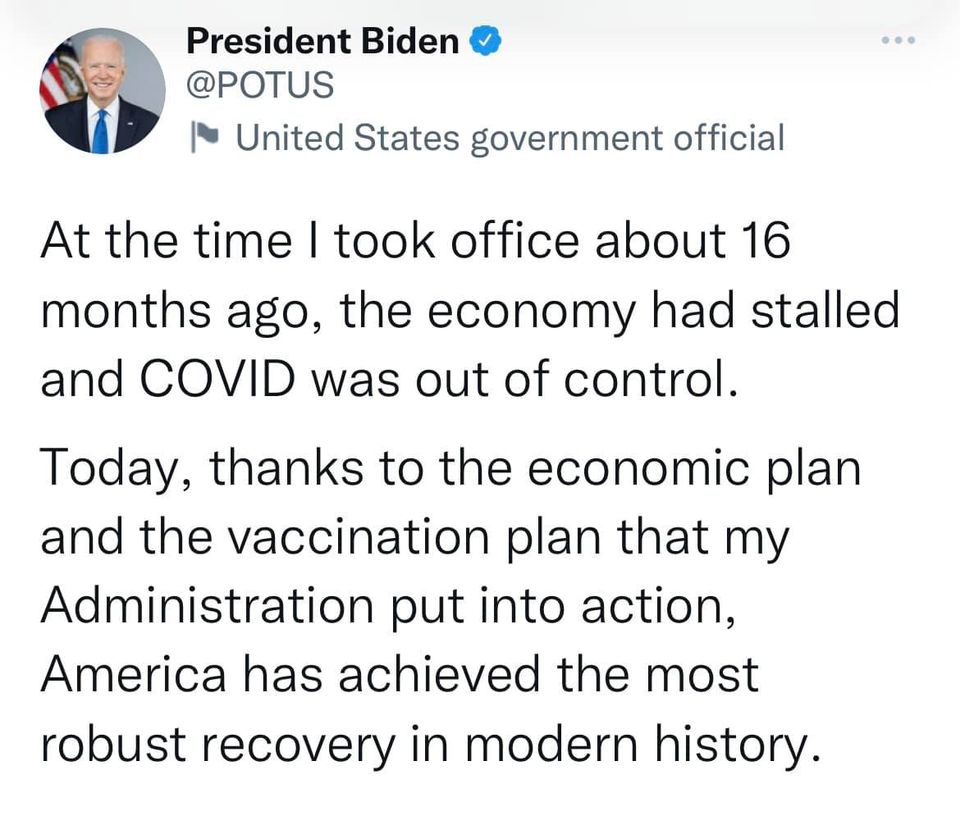Click the blue verified checkmark badge
Screen dimensions: 960x825
click(x=482, y=41)
